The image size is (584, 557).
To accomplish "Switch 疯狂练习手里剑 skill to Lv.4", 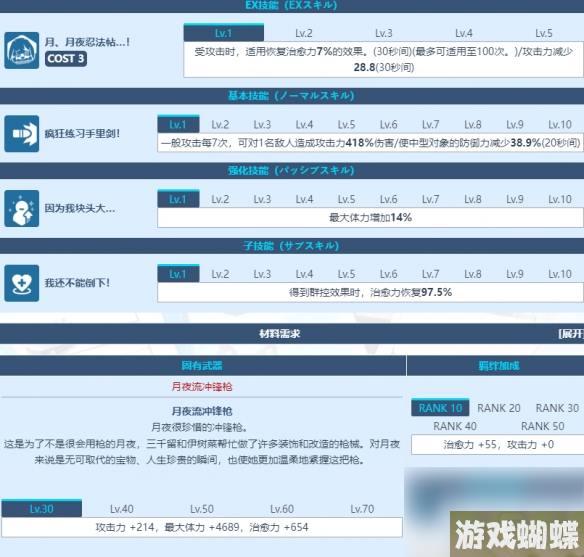I will click(x=304, y=124).
